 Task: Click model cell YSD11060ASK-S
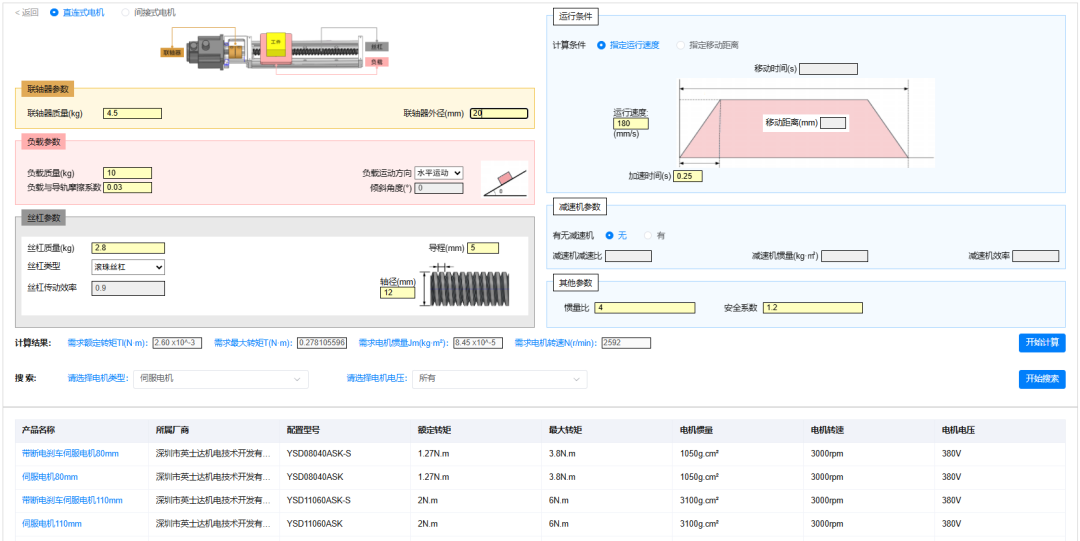point(319,500)
